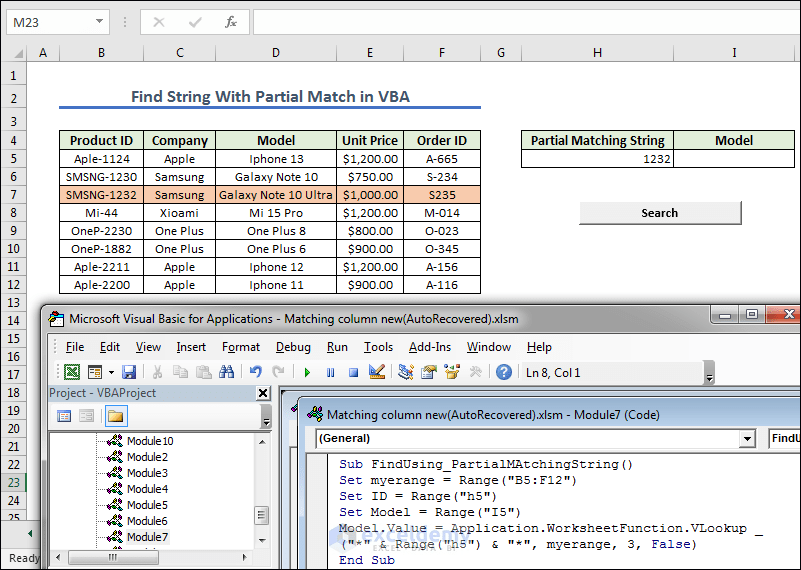801x570 pixels.
Task: Click View Code icon in Project pane
Action: (x=64, y=416)
